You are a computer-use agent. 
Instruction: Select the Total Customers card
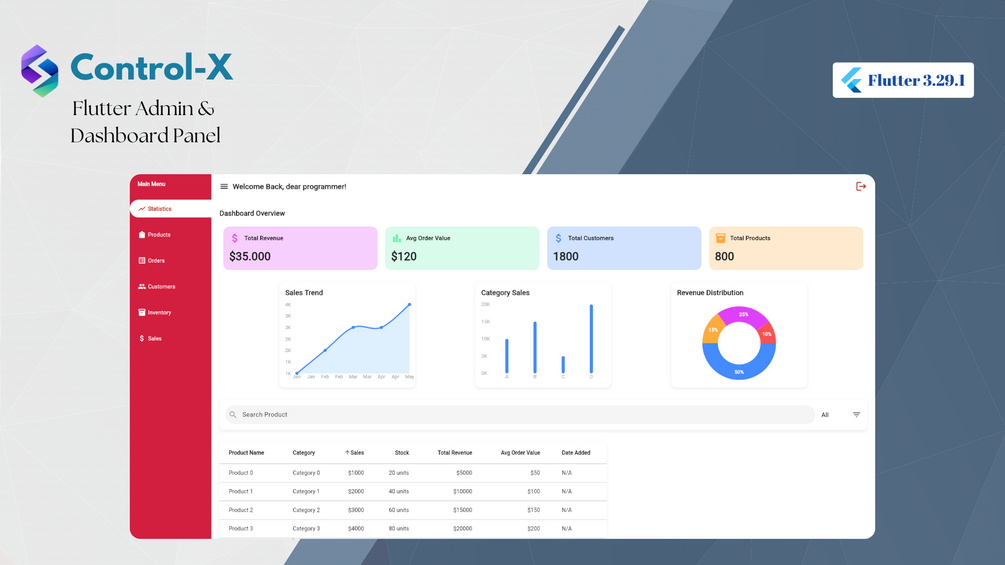click(x=624, y=248)
